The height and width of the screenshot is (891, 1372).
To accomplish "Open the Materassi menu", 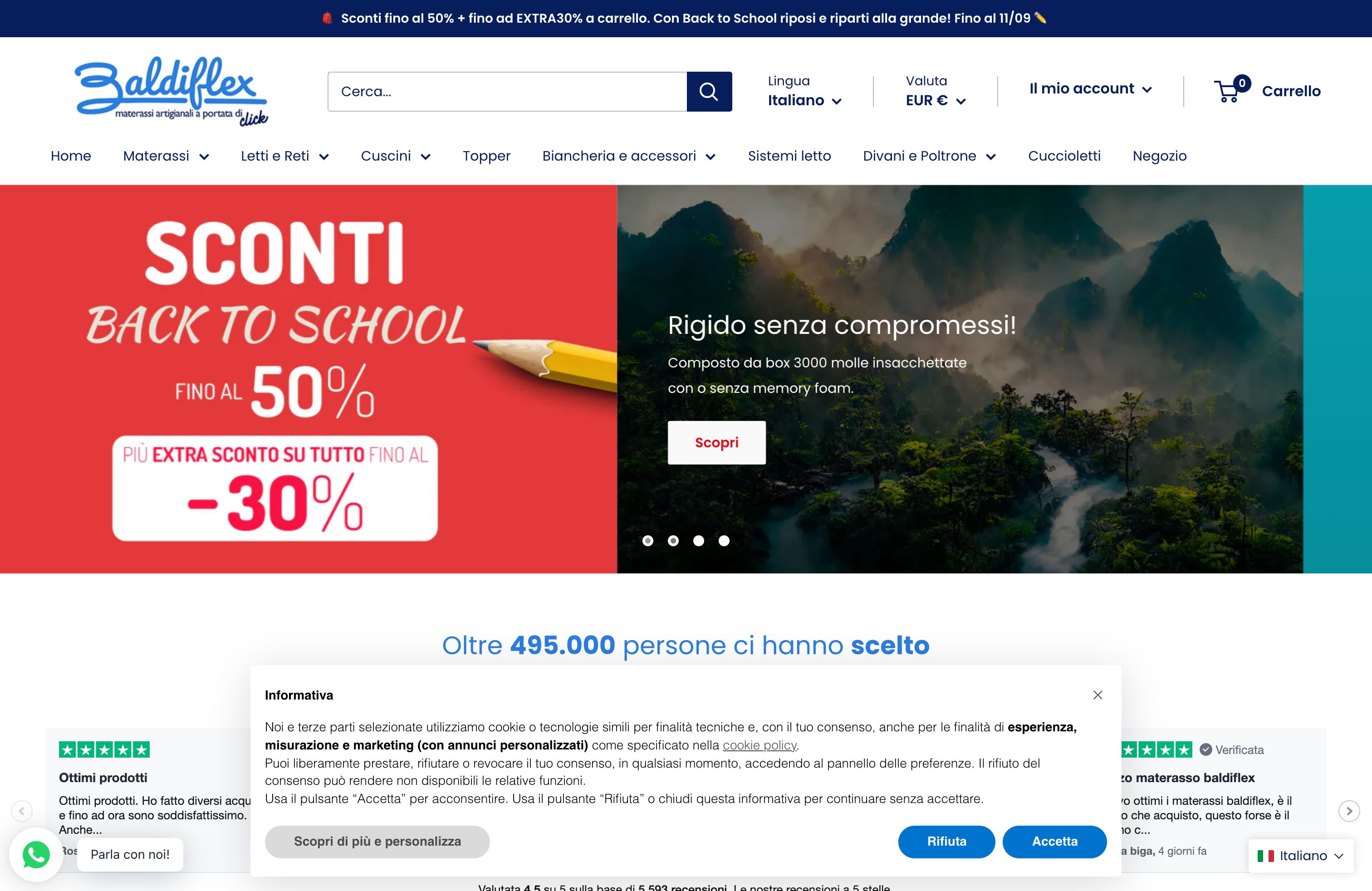I will point(166,156).
